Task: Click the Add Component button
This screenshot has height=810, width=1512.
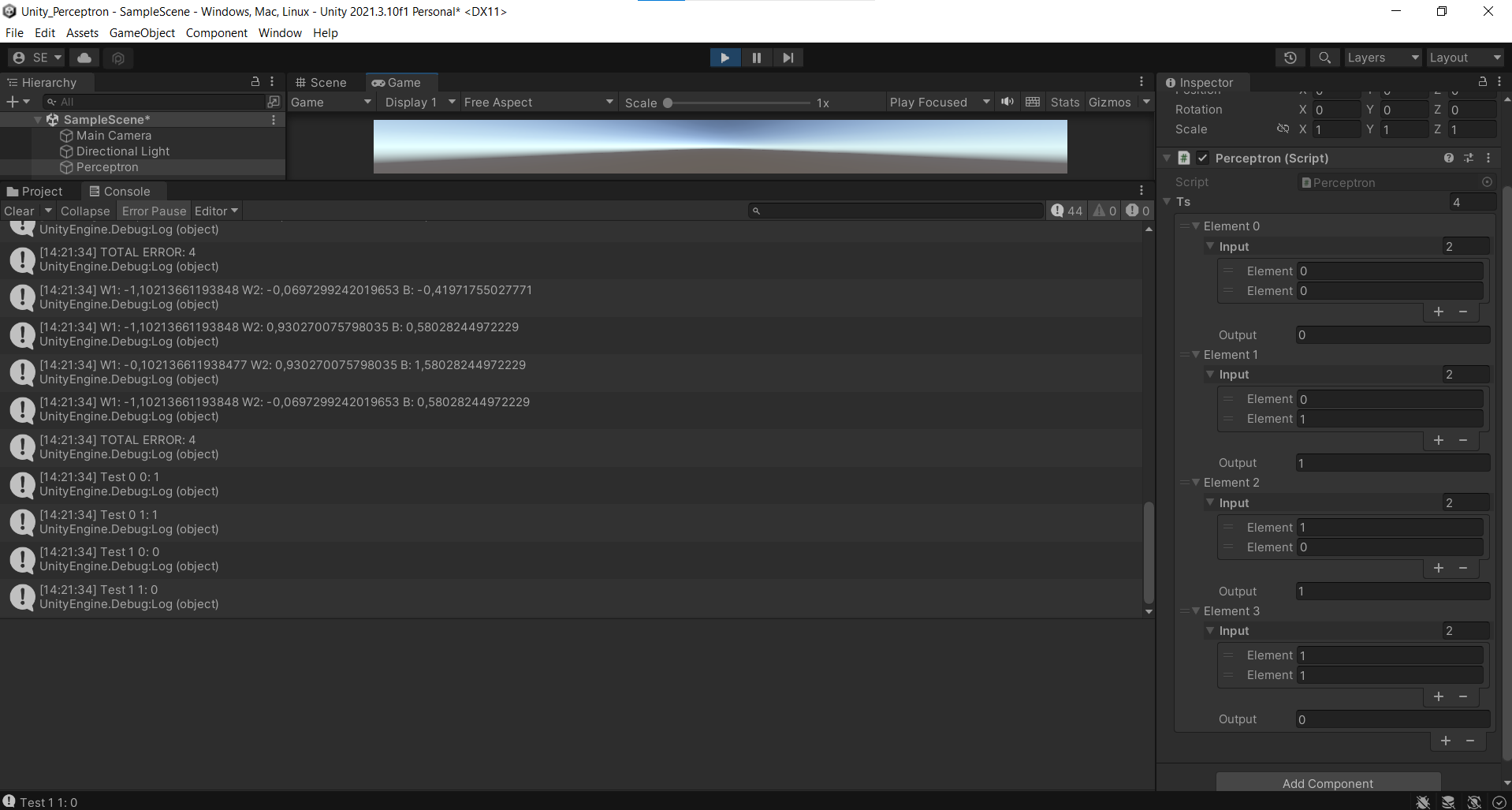Action: pyautogui.click(x=1327, y=782)
